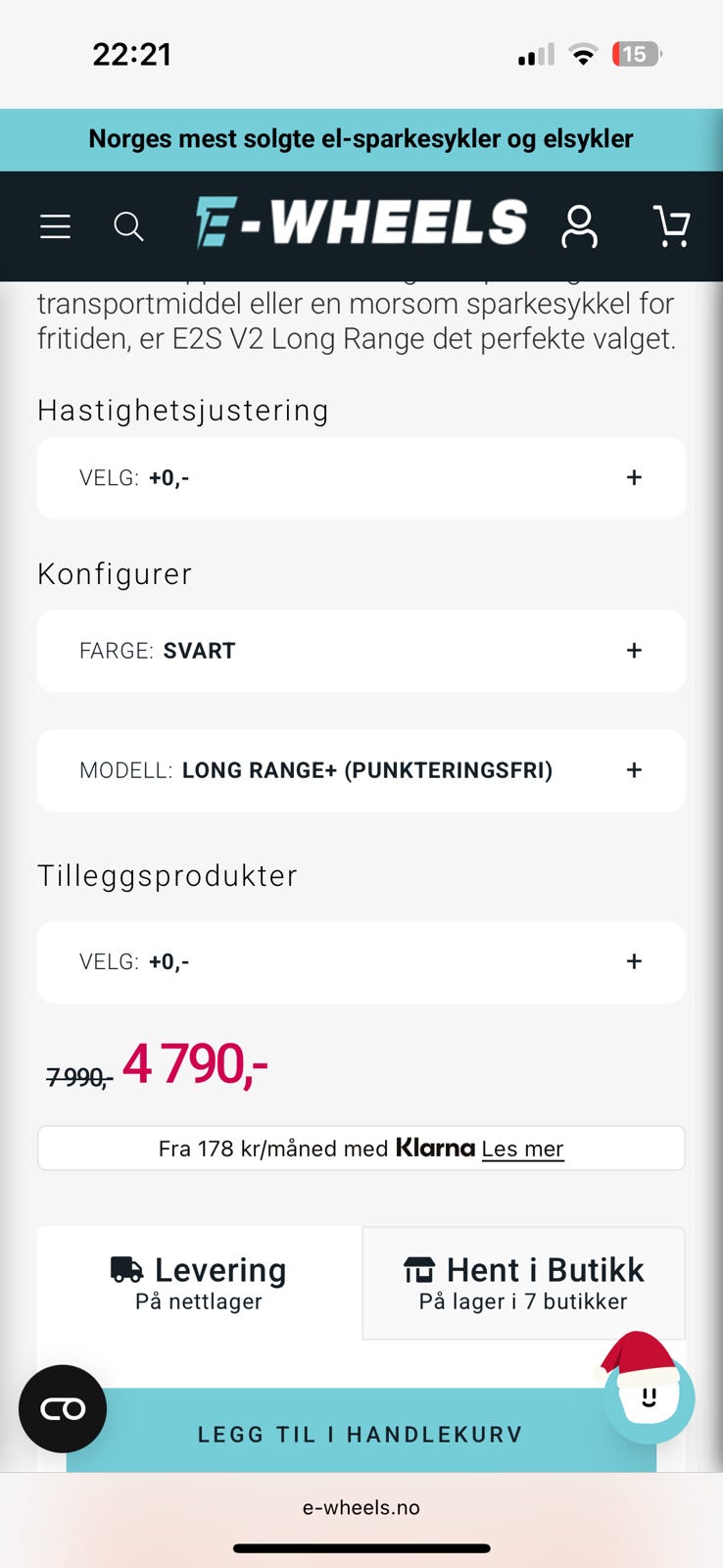Expand the Tilleggsprodukter option selector
723x1568 pixels.
tap(361, 961)
